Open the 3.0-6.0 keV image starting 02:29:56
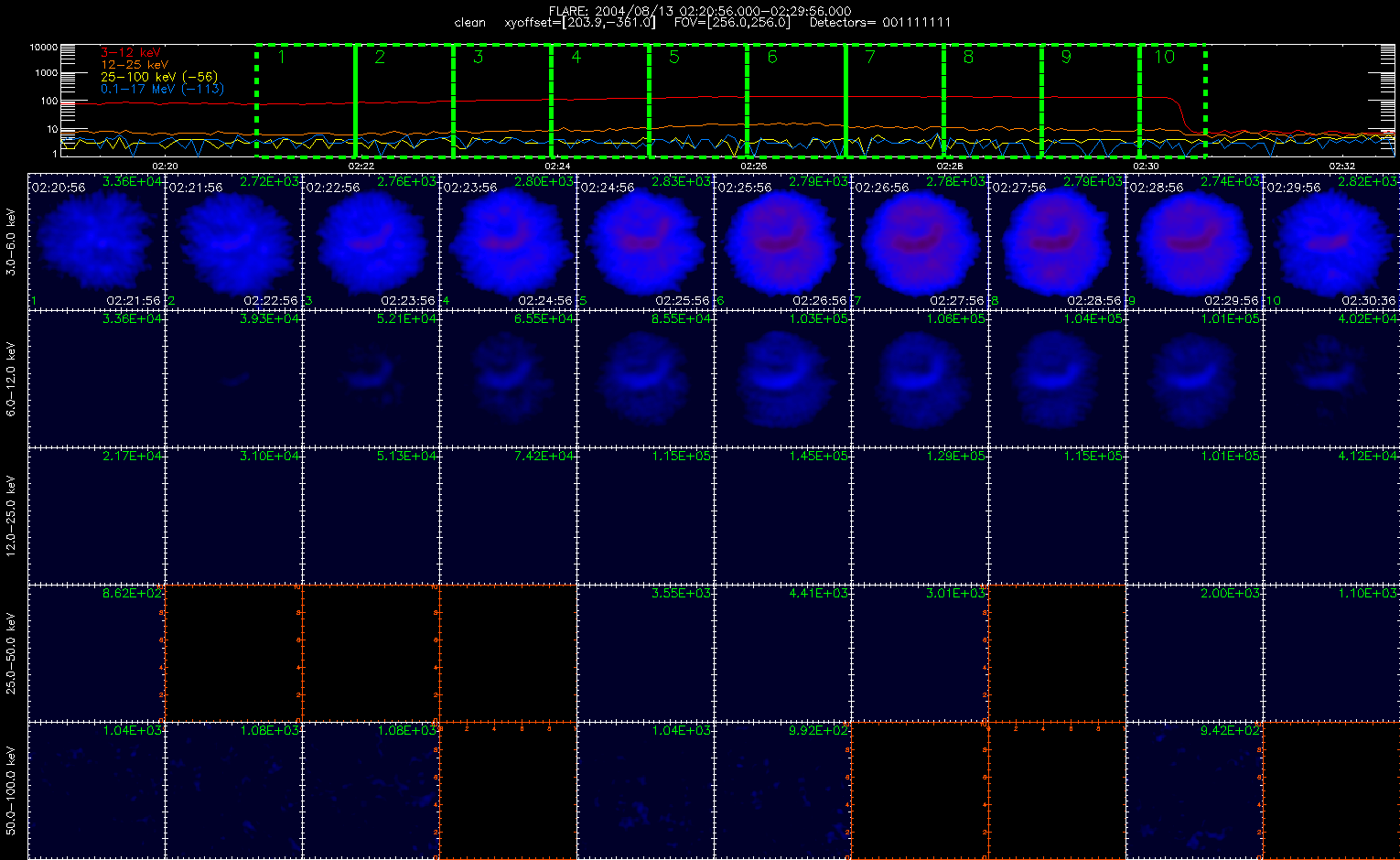Image resolution: width=1400 pixels, height=860 pixels. tap(1331, 241)
